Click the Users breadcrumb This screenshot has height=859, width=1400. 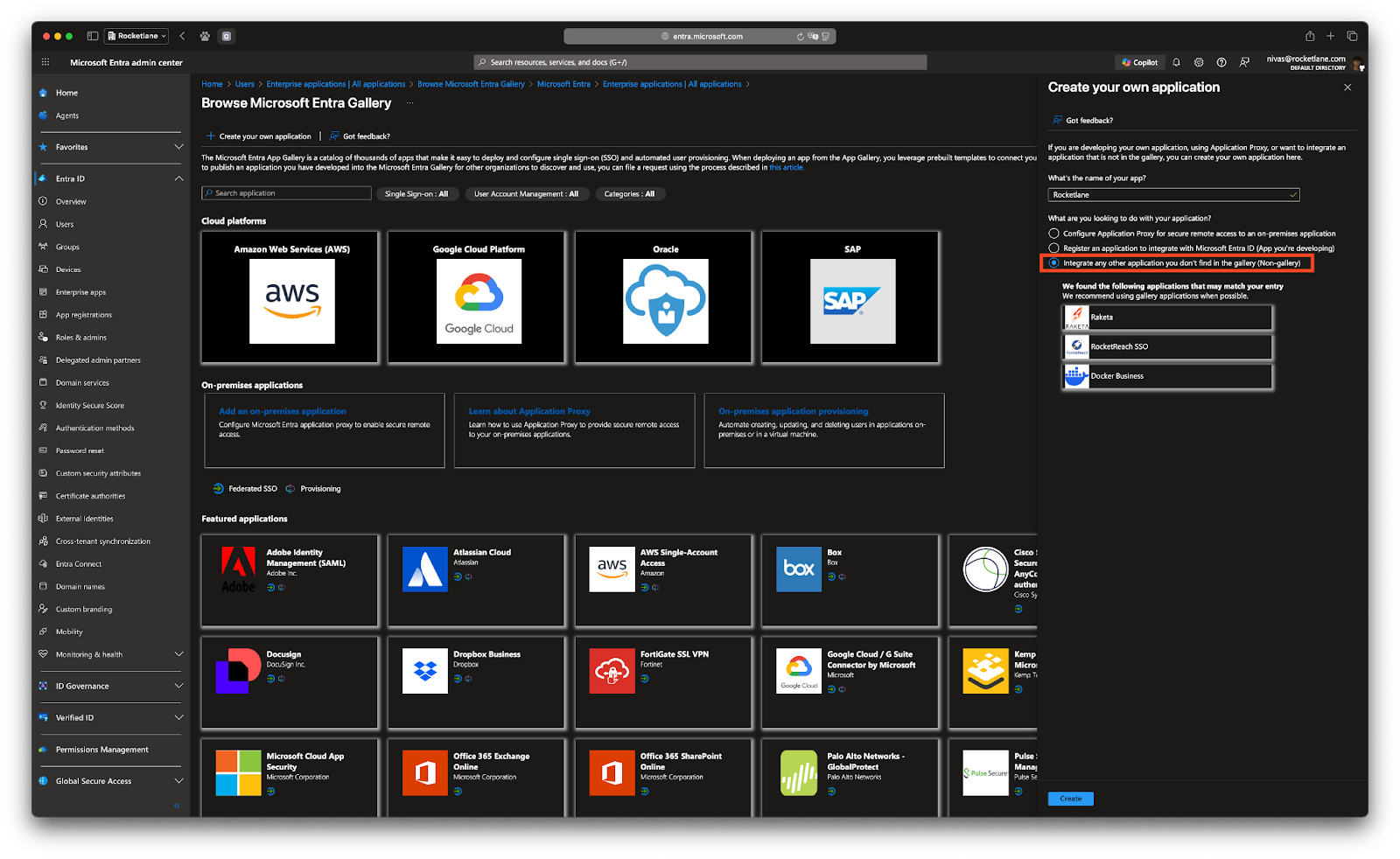(x=245, y=84)
